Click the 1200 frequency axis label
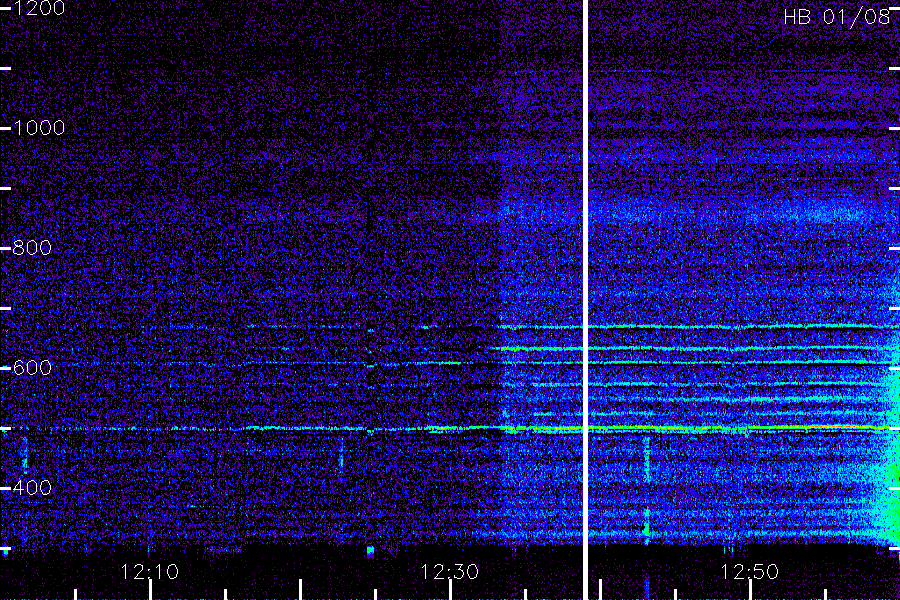The image size is (900, 600). 38,8
